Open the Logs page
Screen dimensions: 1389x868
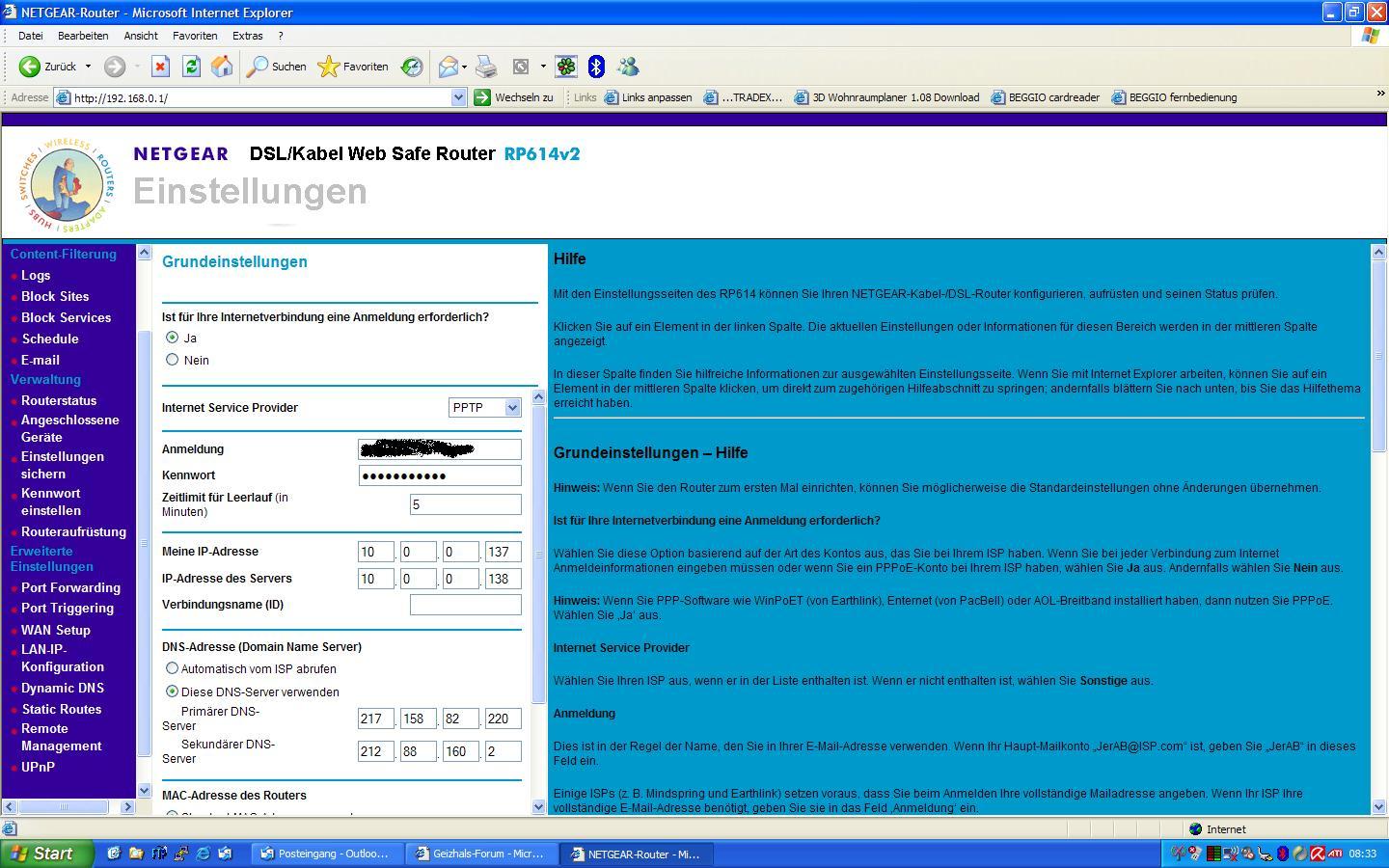click(x=36, y=275)
